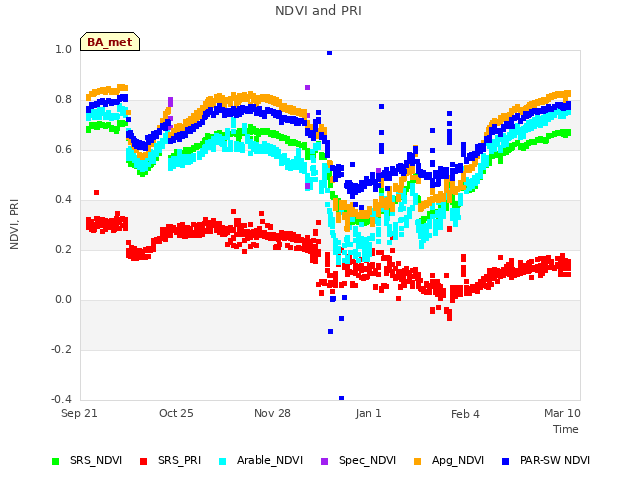Click the purple Spec_NDVI legend swatch
Viewport: 640px width, 480px height.
coord(324,461)
